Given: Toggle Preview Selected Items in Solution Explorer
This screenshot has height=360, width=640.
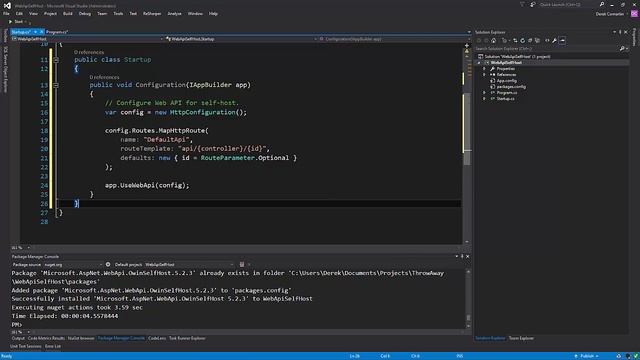Looking at the screenshot, I should point(562,40).
